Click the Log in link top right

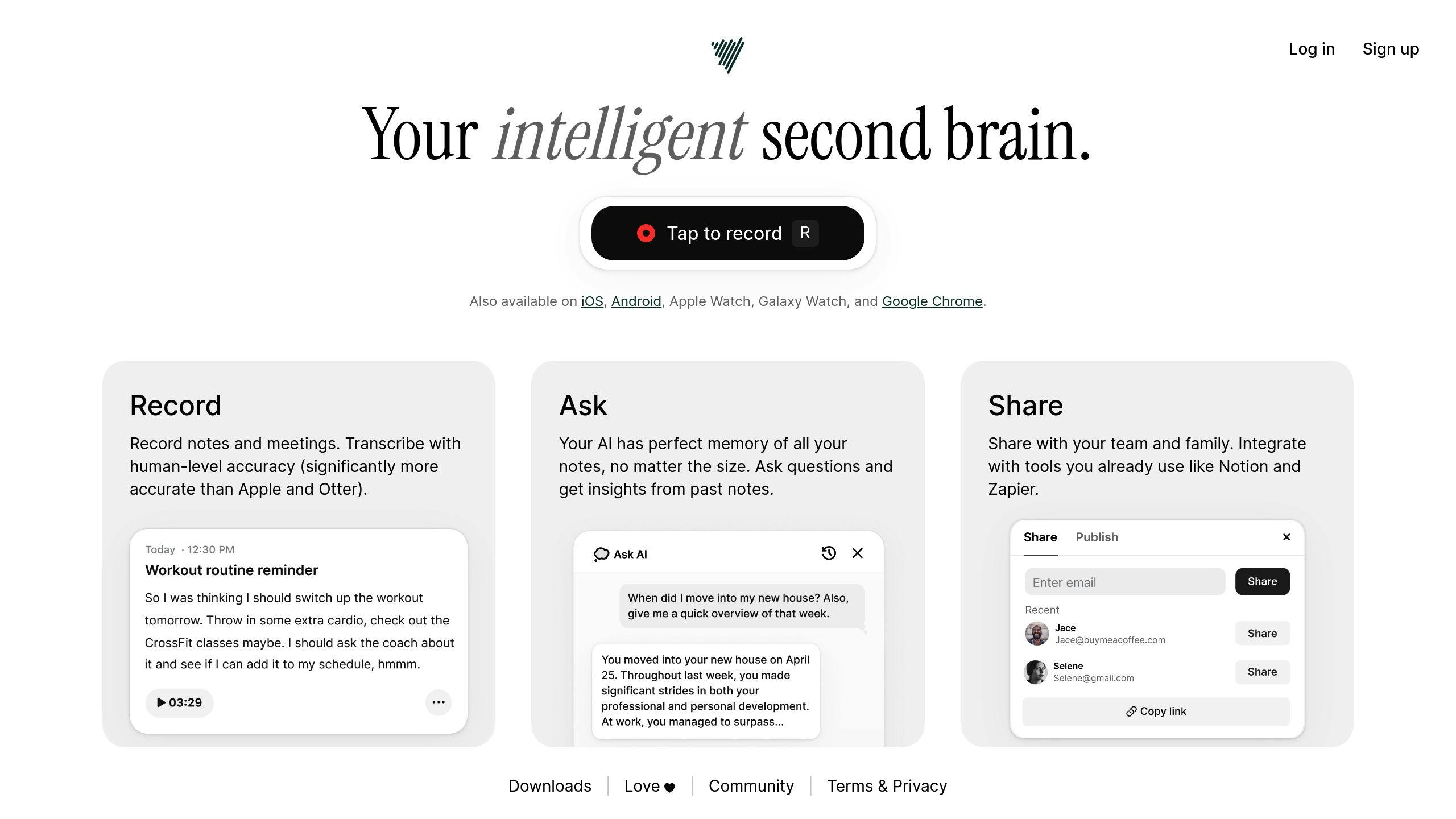(1310, 48)
